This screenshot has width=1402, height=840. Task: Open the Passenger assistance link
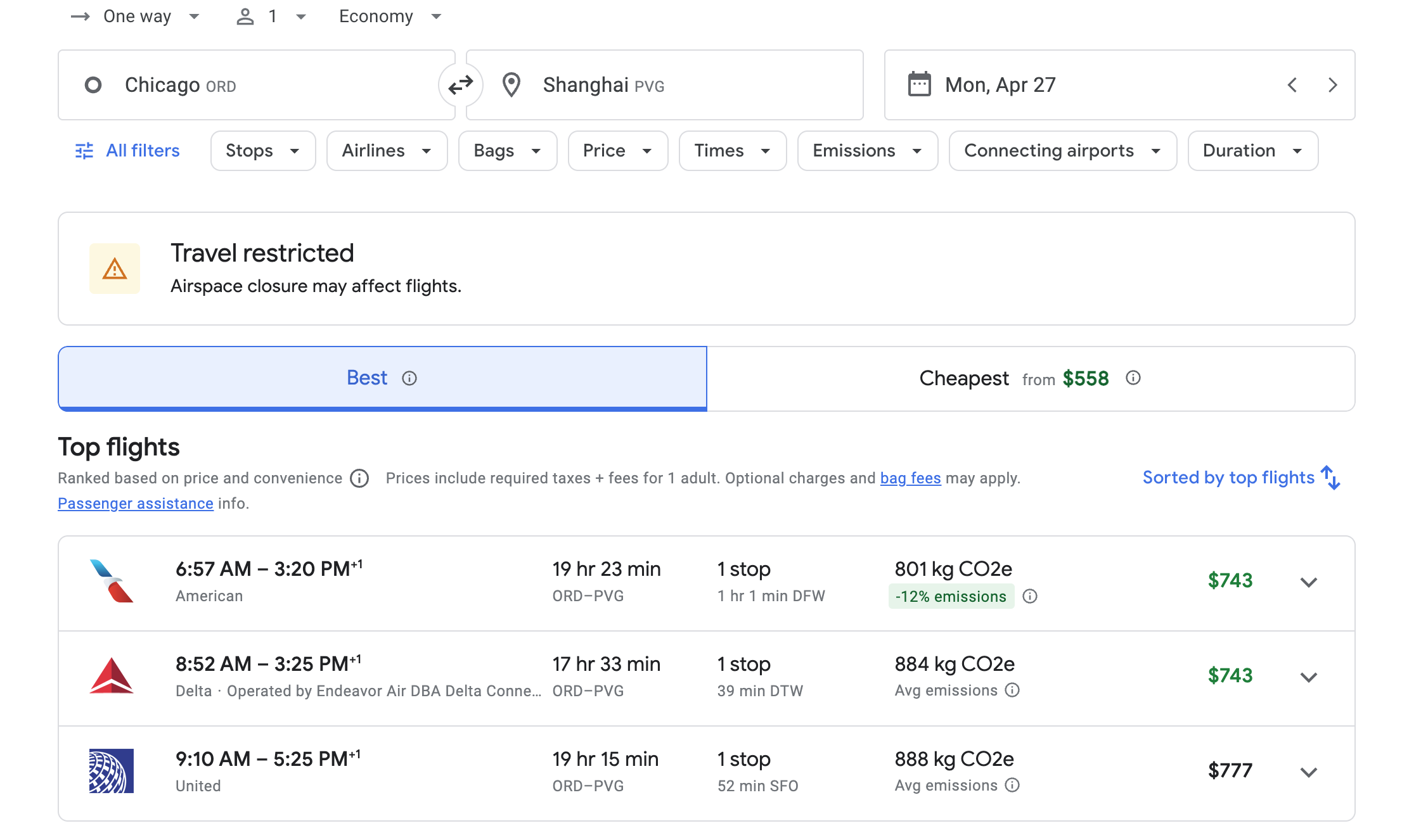coord(135,504)
